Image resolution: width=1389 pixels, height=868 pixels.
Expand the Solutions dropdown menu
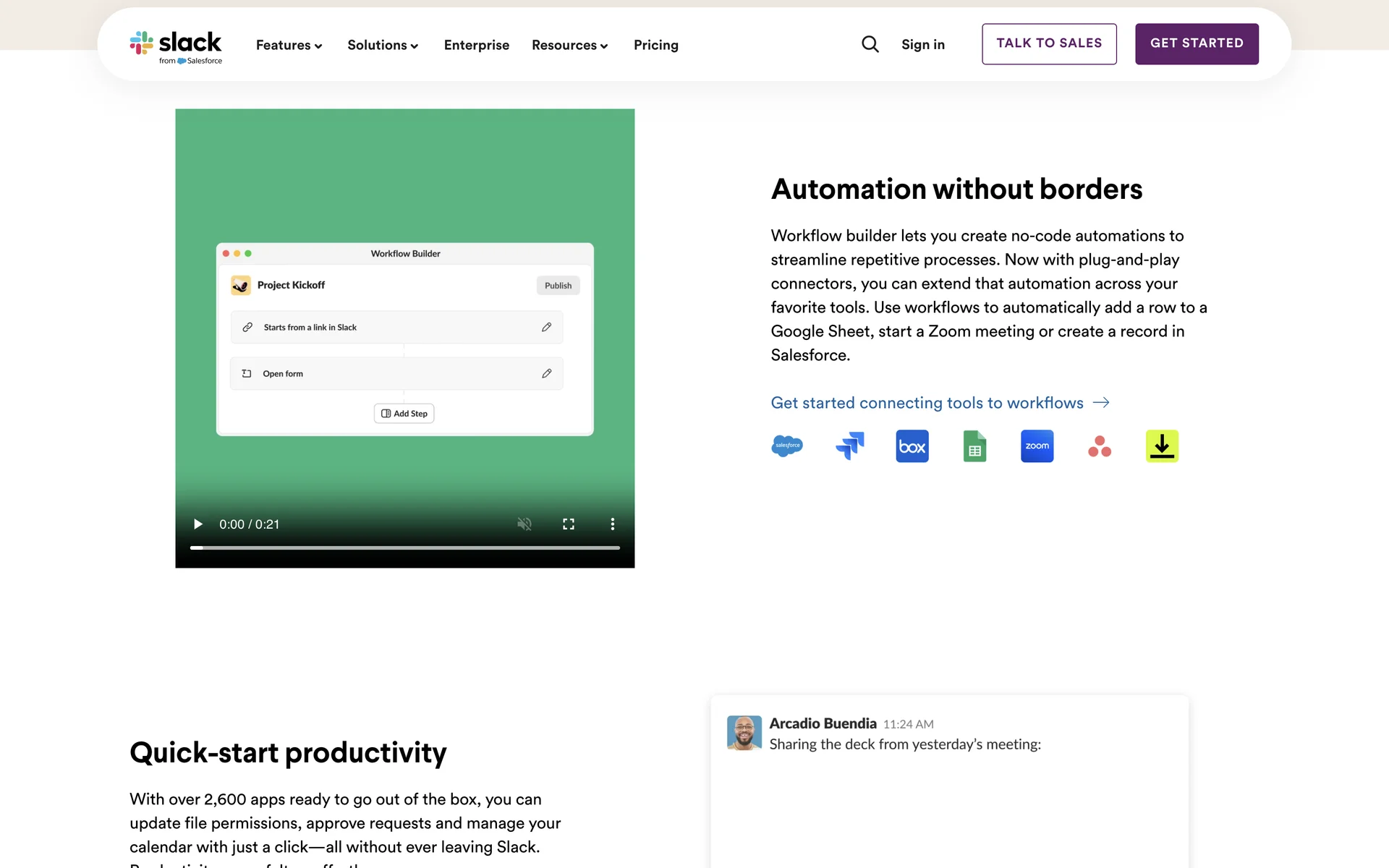coord(383,45)
